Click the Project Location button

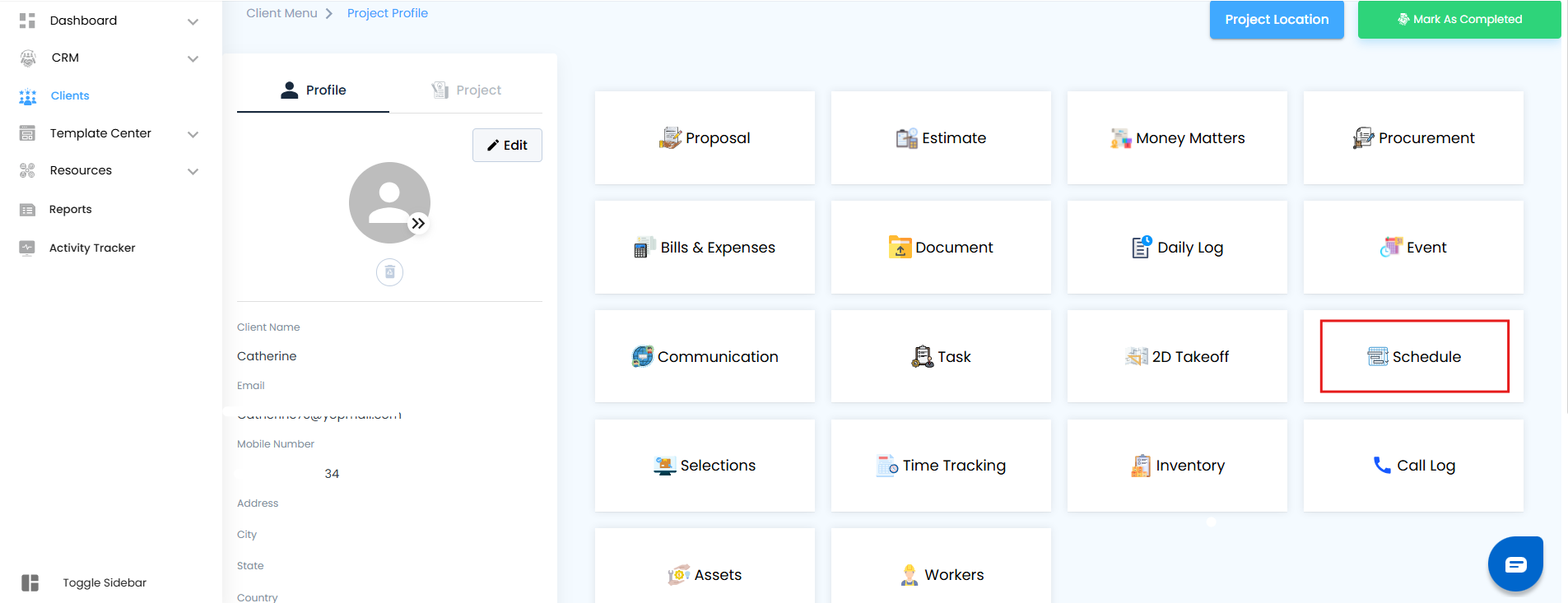[x=1277, y=19]
